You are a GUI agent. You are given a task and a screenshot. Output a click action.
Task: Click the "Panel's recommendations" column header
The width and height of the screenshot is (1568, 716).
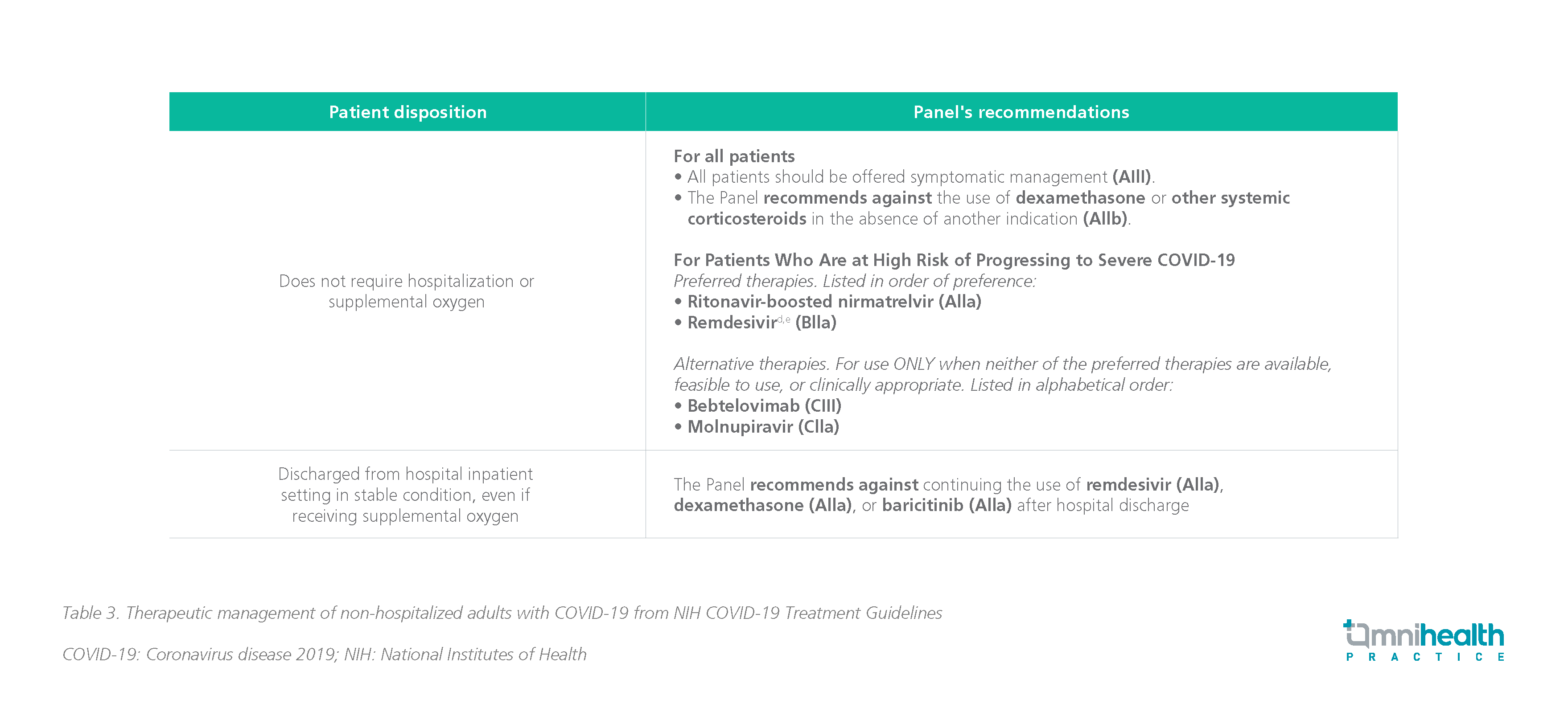coord(1021,112)
